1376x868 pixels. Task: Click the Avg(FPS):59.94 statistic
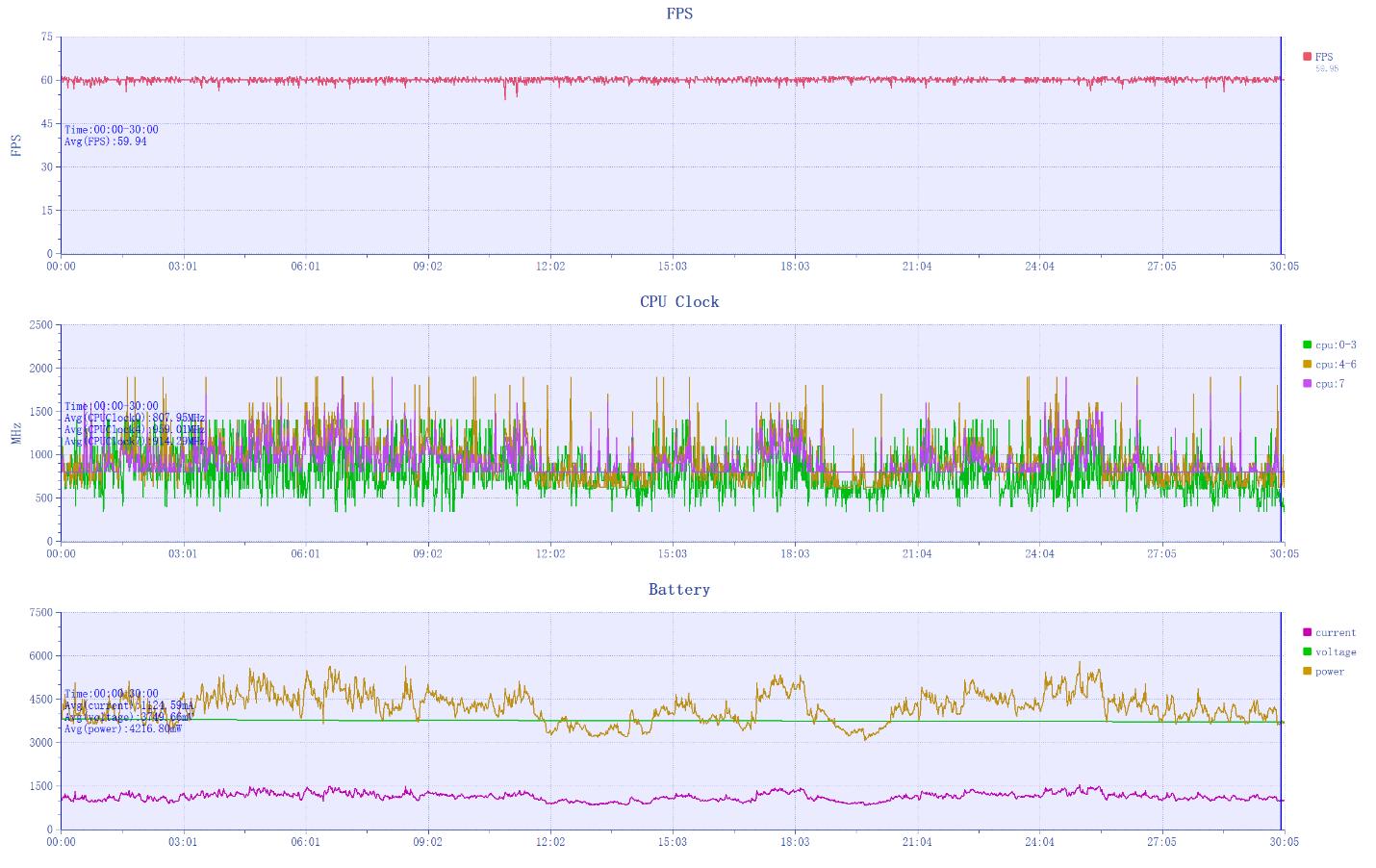click(x=106, y=141)
